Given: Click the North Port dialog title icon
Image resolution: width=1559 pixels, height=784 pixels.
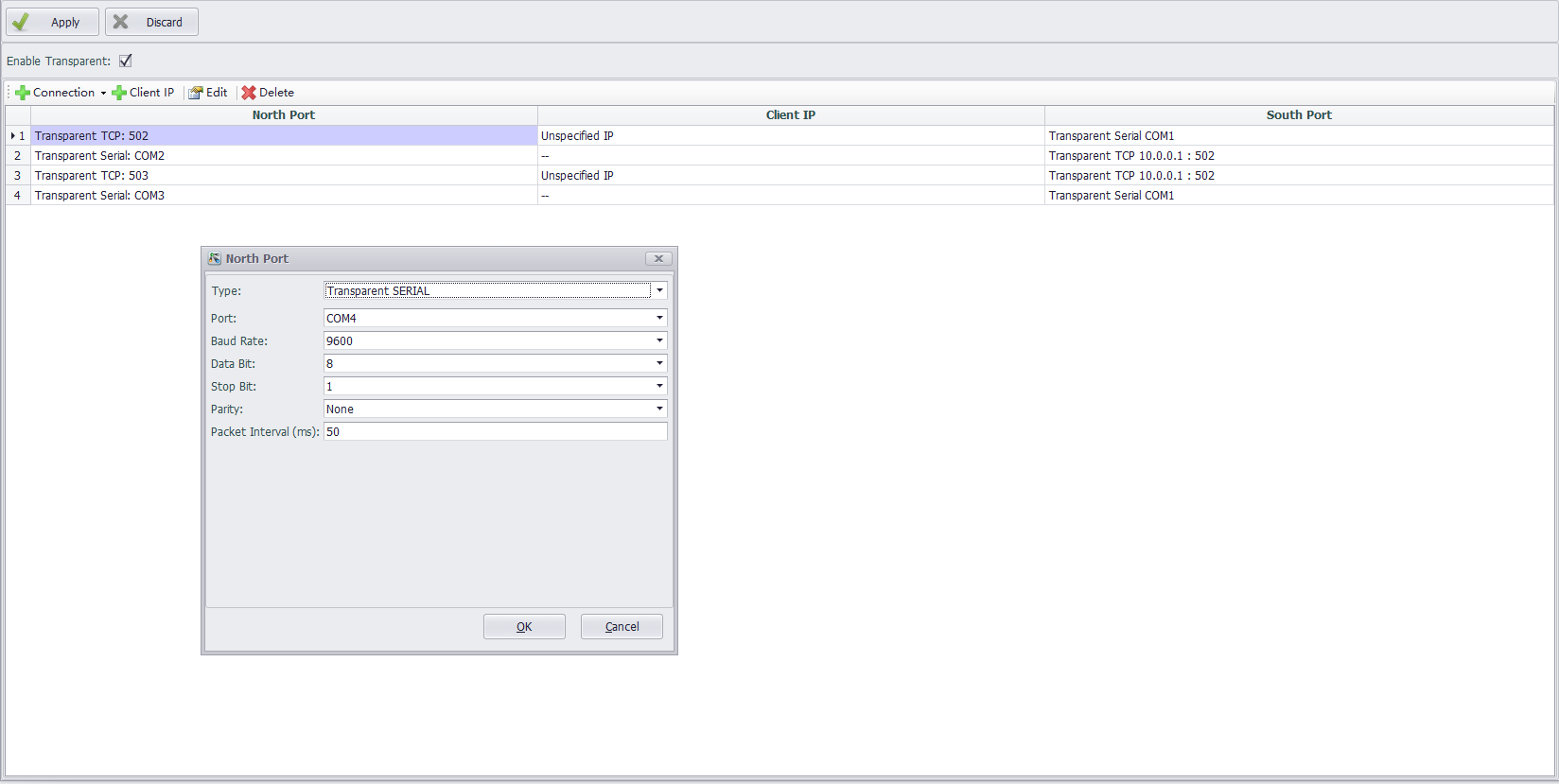Looking at the screenshot, I should (x=215, y=259).
